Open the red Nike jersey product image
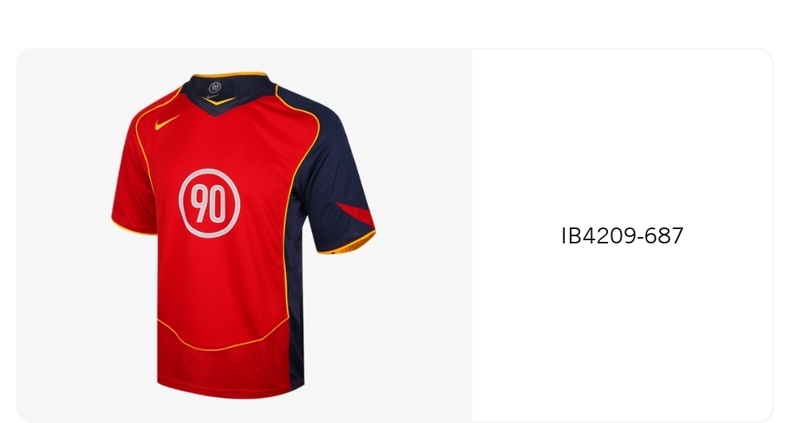 (243, 235)
